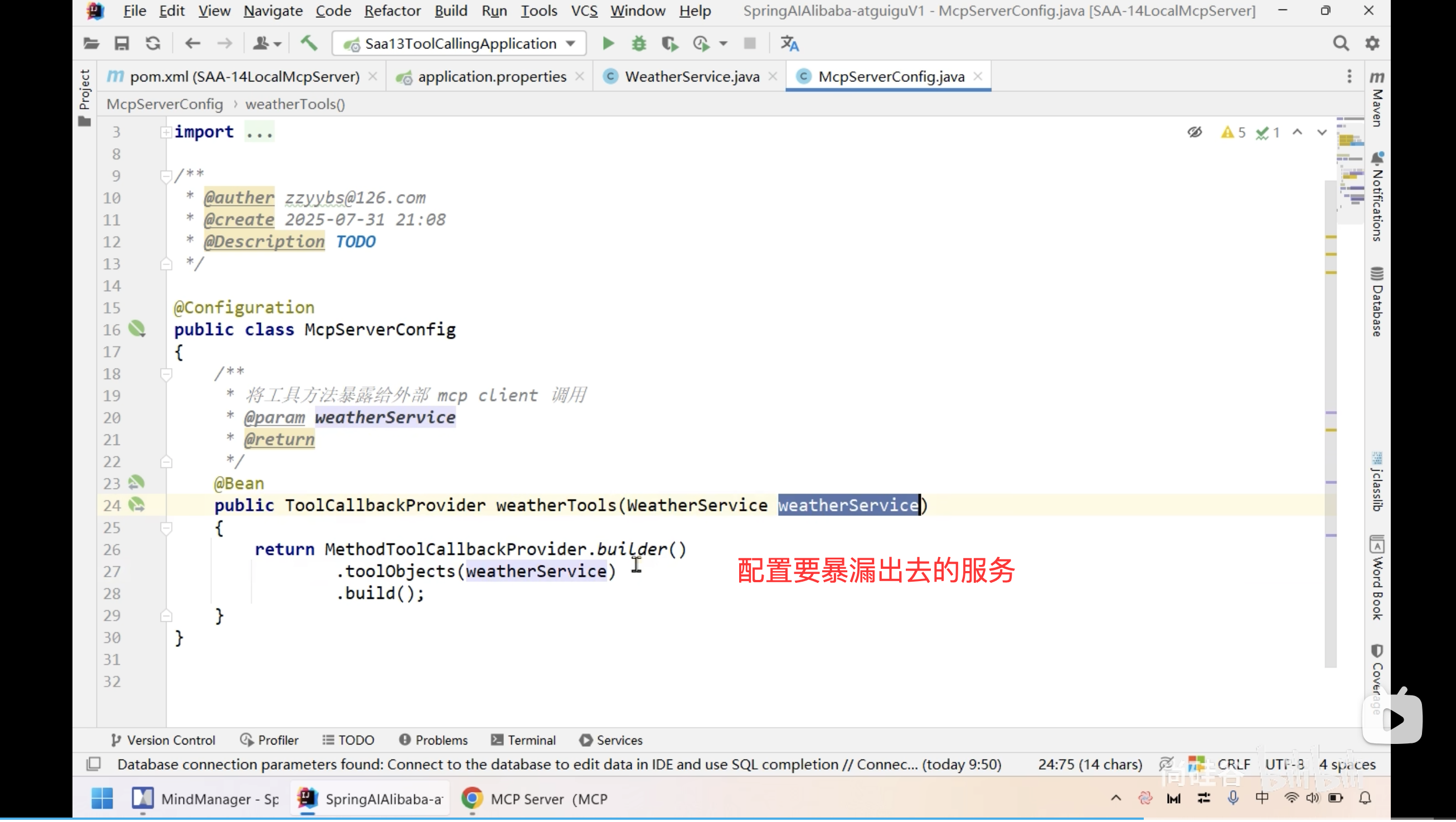
Task: Click the green Run button
Action: click(608, 43)
